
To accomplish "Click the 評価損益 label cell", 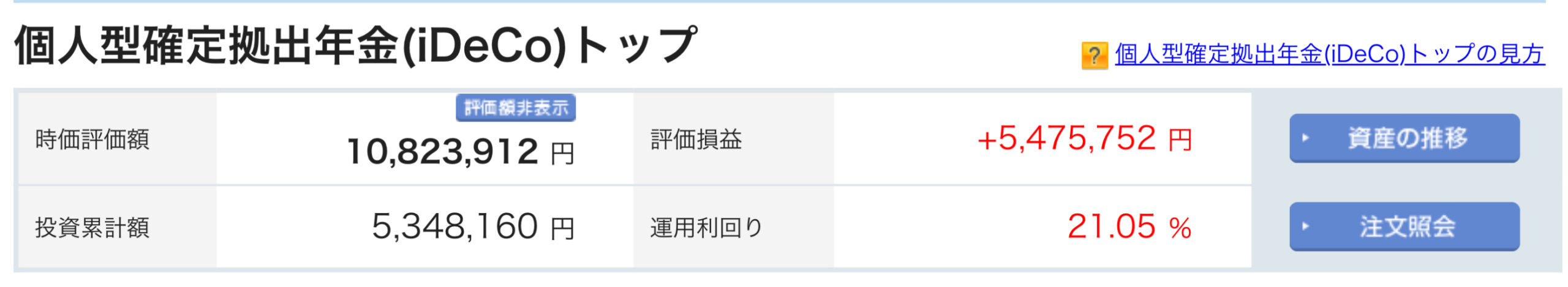I will coord(734,139).
